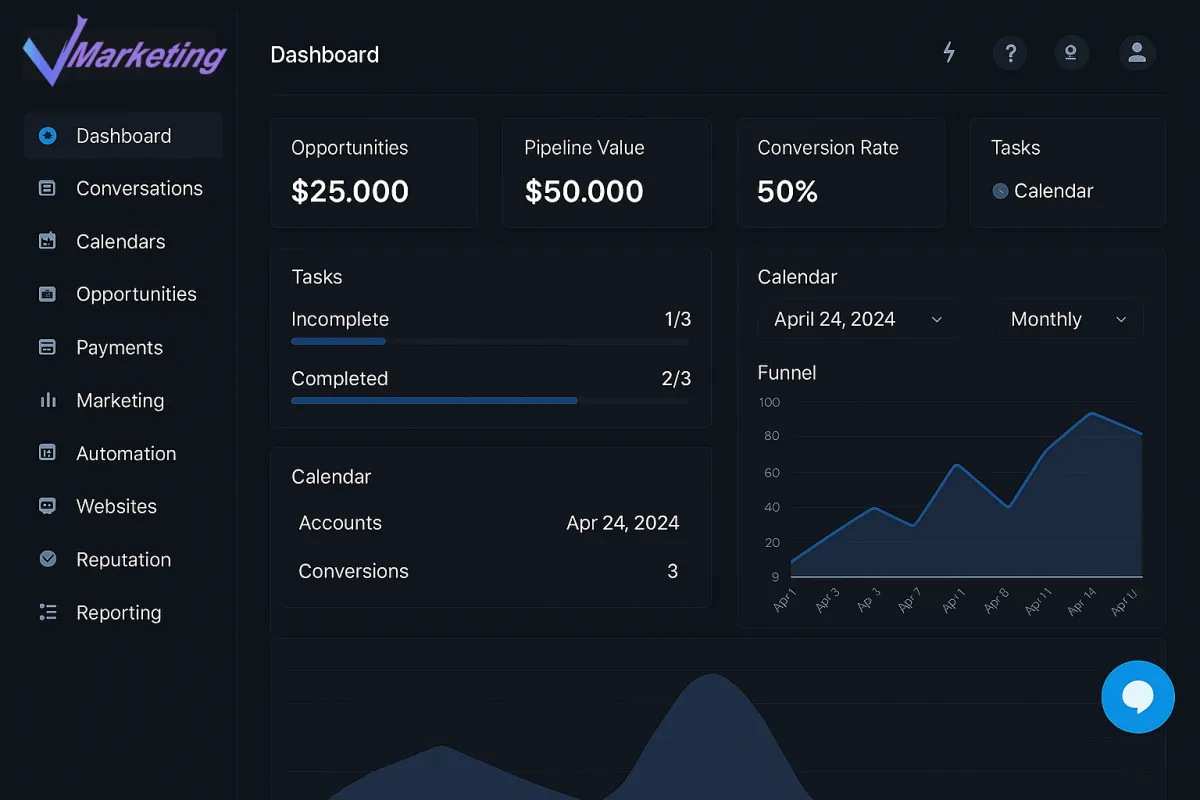Click the bottom area chart's tallest peak
This screenshot has width=1200, height=800.
coord(712,678)
